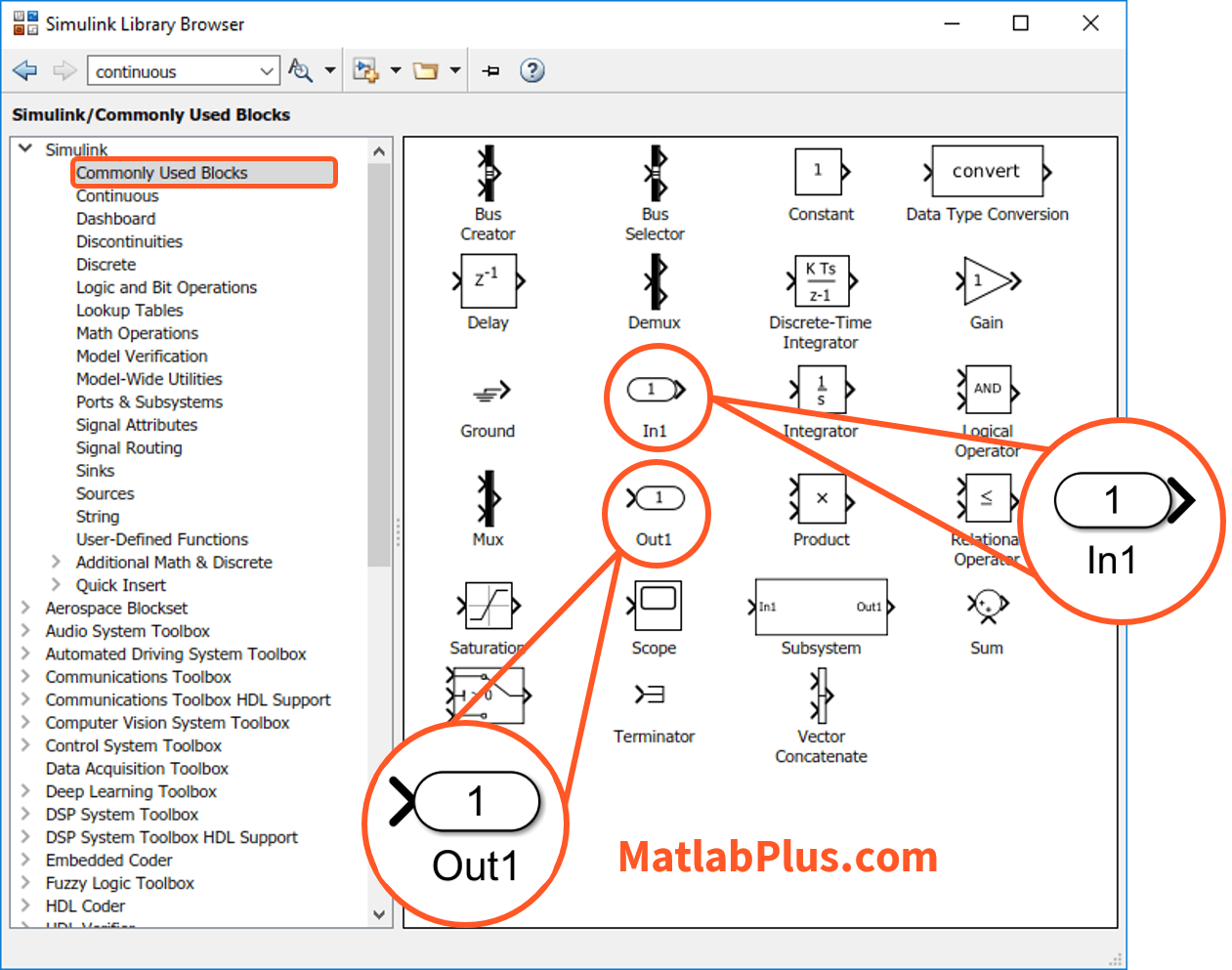The image size is (1232, 970).
Task: Select the Bus Creator block icon
Action: click(x=488, y=174)
